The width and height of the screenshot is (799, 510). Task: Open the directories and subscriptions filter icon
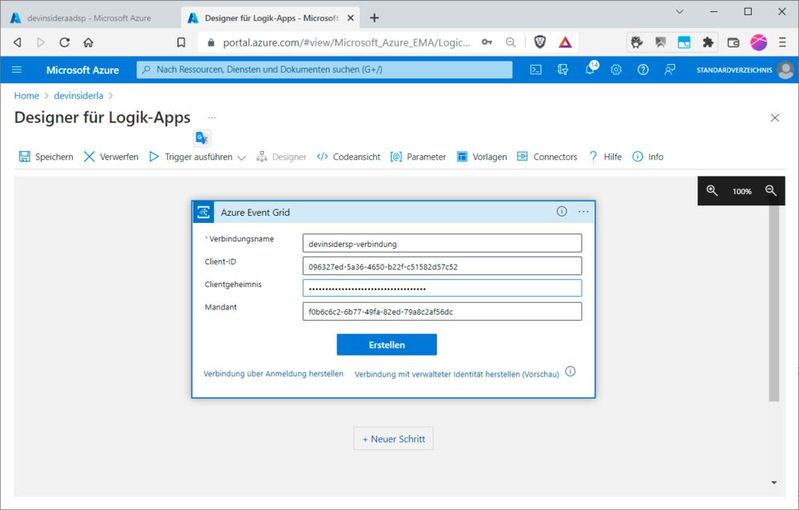(x=563, y=70)
